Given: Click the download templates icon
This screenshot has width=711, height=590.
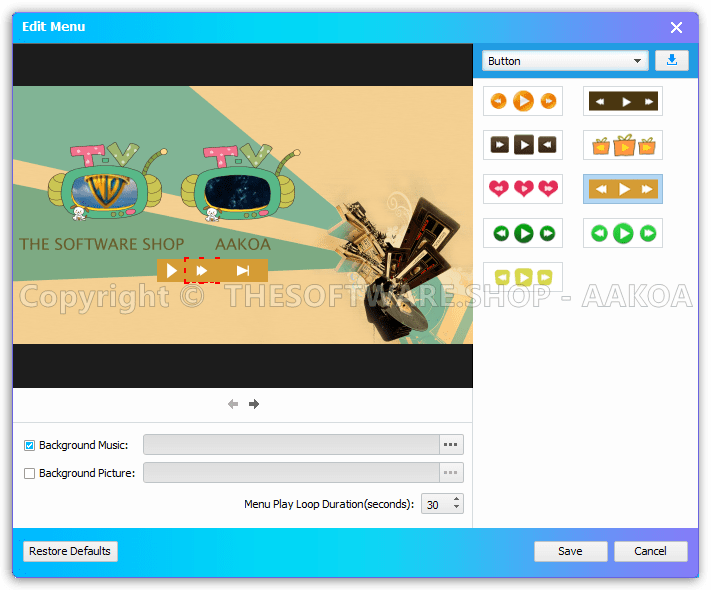Looking at the screenshot, I should [x=671, y=61].
